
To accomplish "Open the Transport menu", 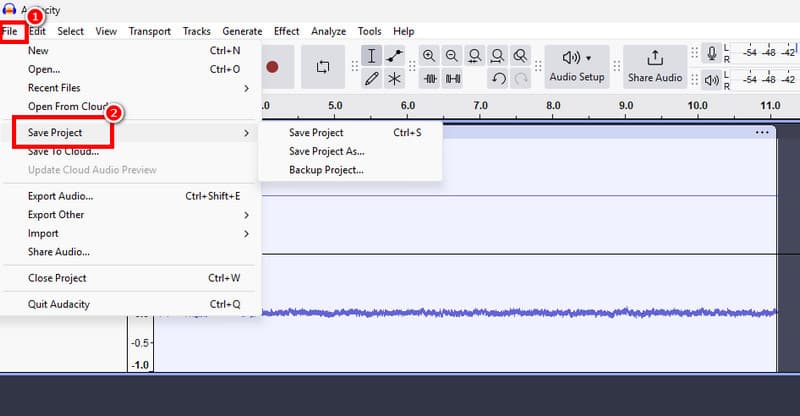I will pyautogui.click(x=149, y=31).
